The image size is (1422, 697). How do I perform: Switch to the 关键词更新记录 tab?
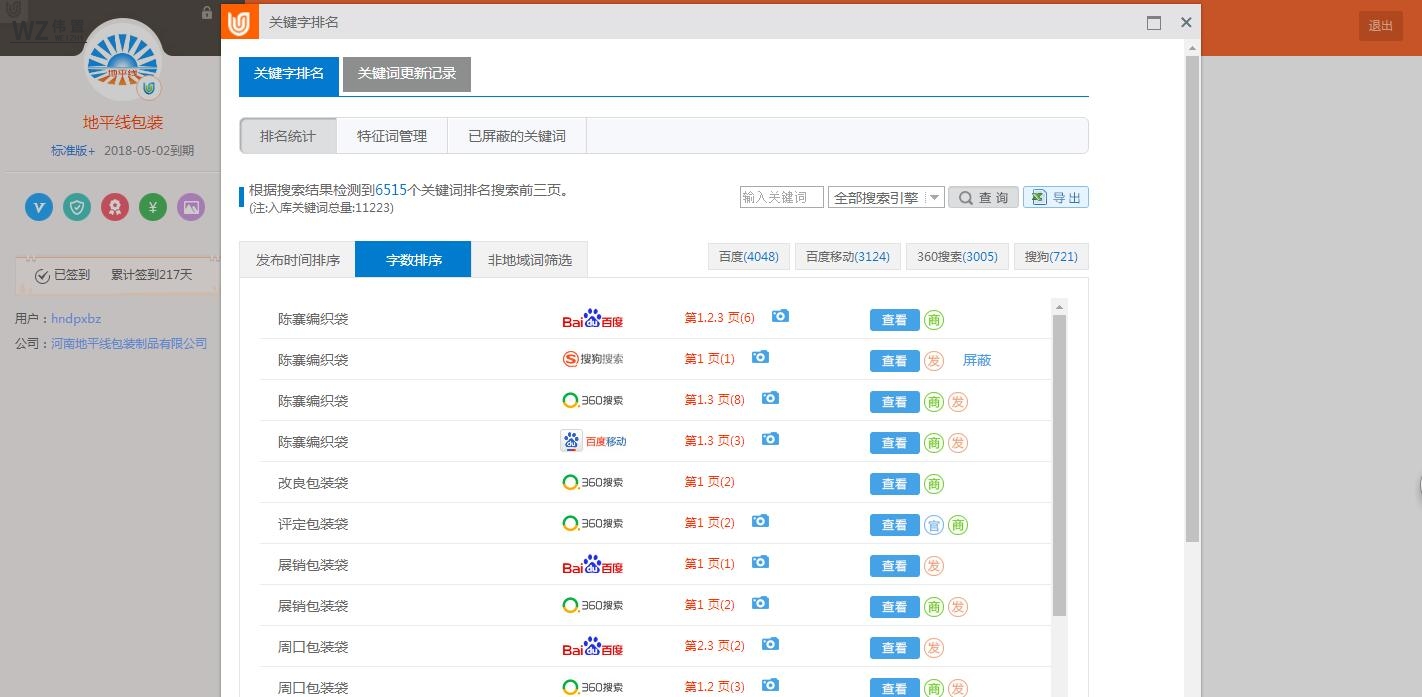(406, 74)
